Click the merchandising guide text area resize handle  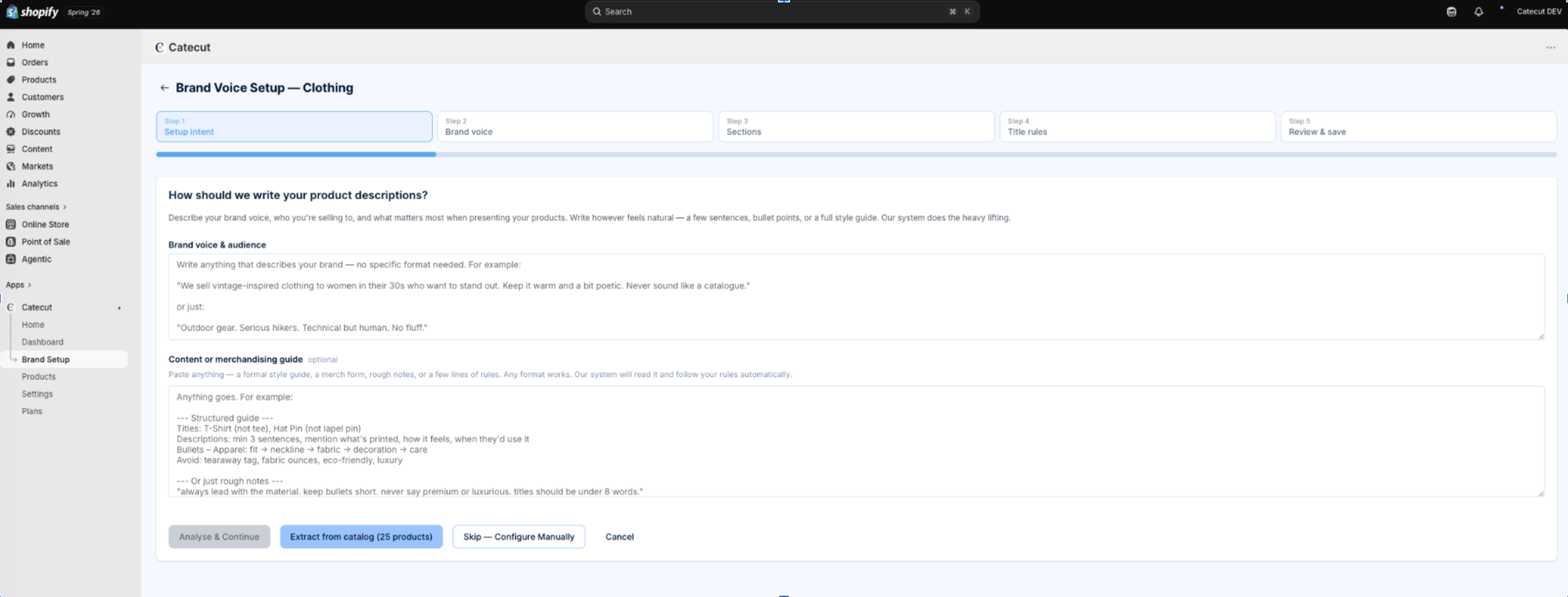click(x=1541, y=493)
